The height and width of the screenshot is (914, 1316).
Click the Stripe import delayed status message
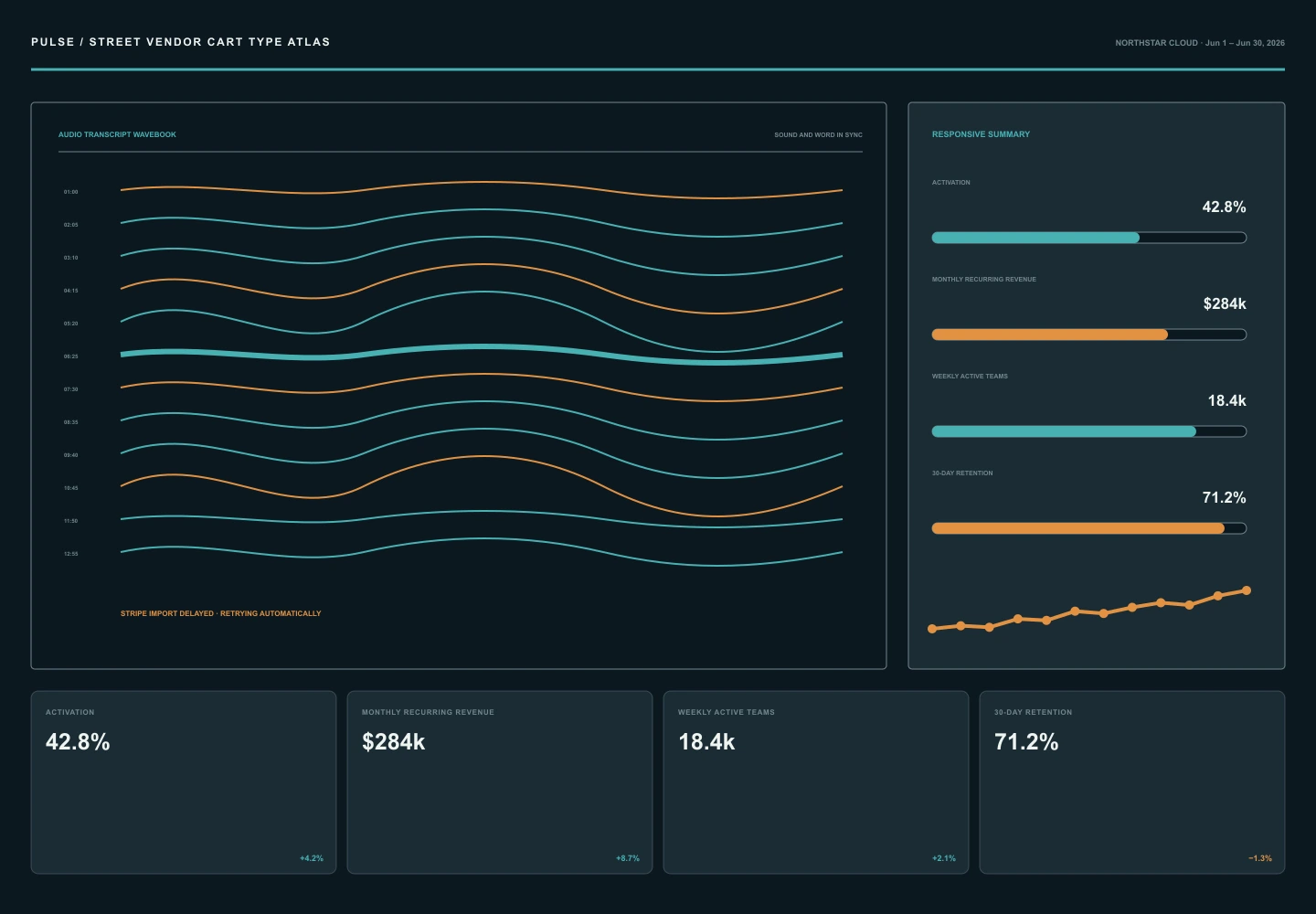[221, 613]
